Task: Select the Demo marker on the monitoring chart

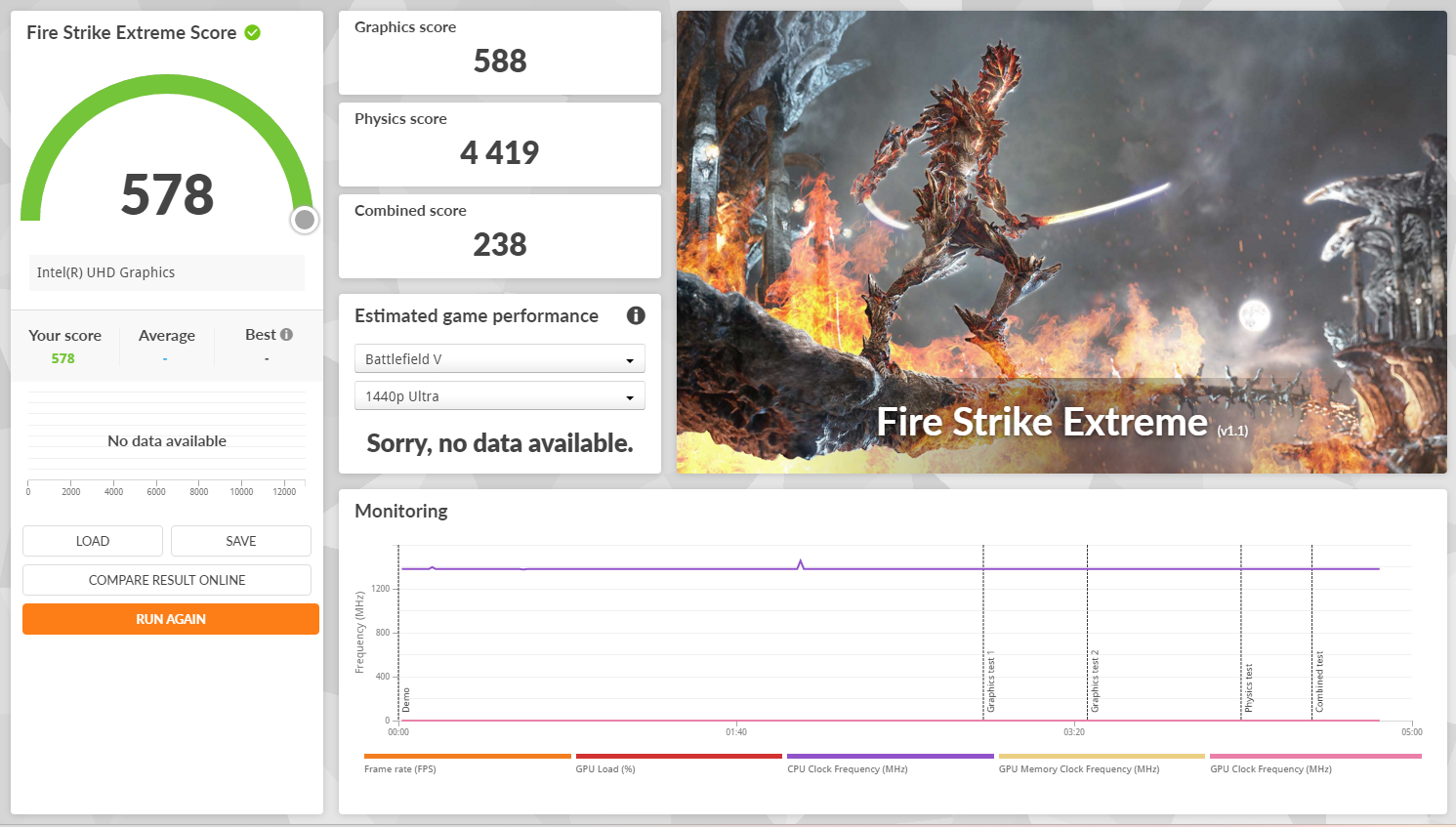Action: 406,700
